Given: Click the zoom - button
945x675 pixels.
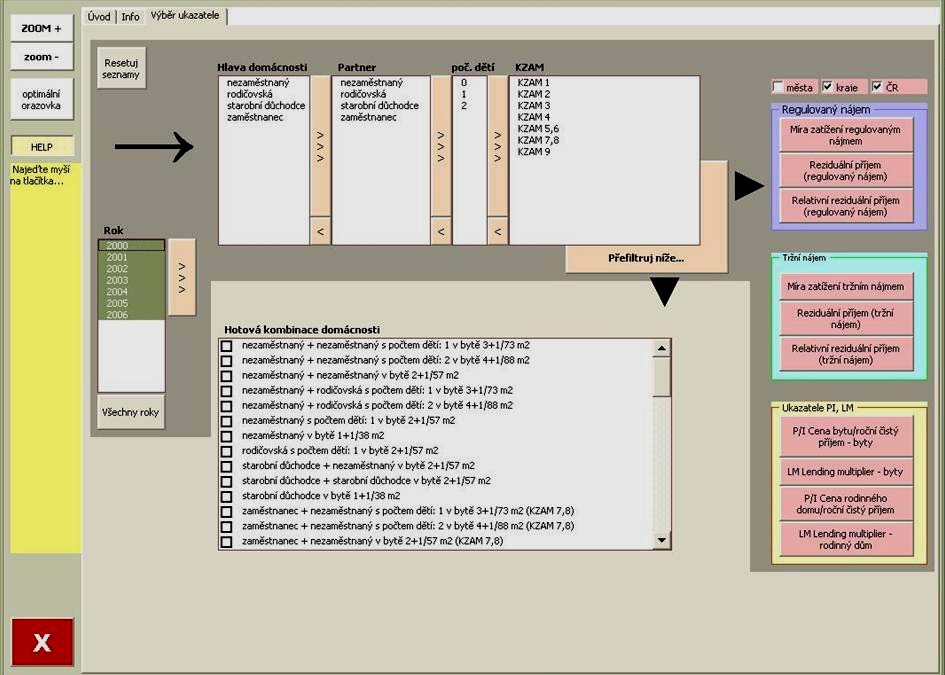Looking at the screenshot, I should [x=41, y=57].
